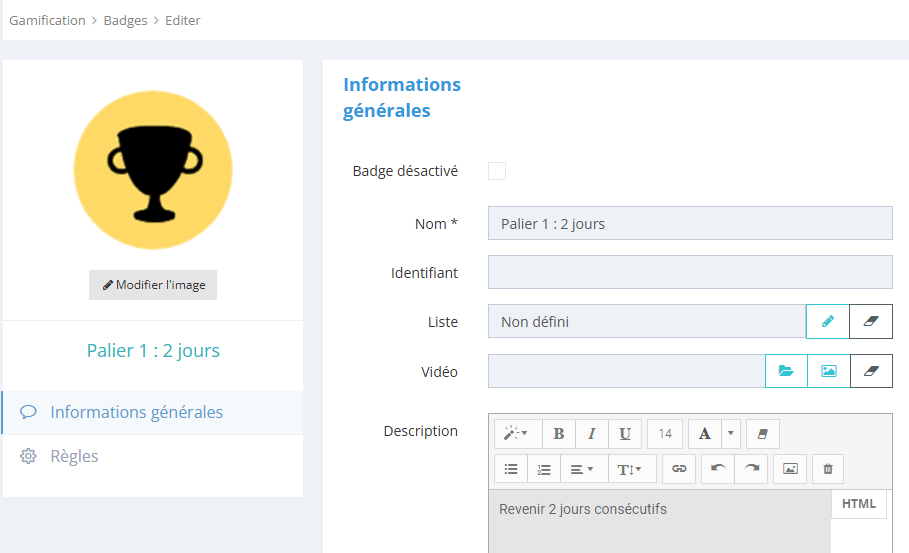Click the image icon in Vidéo row
909x553 pixels.
[x=828, y=371]
